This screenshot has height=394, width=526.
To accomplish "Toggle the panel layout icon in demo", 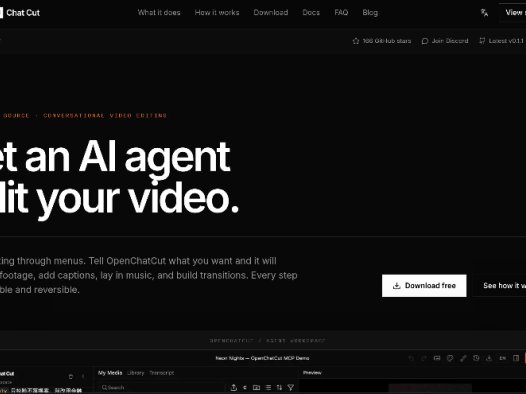I will point(516,358).
